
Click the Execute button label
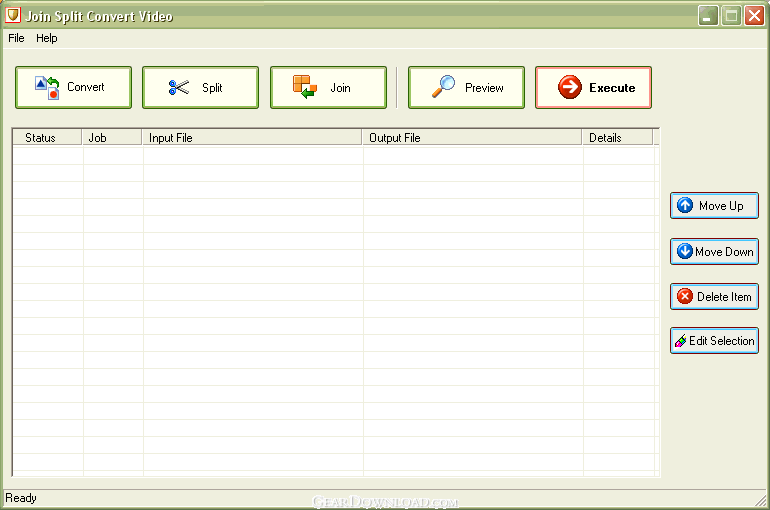point(612,88)
